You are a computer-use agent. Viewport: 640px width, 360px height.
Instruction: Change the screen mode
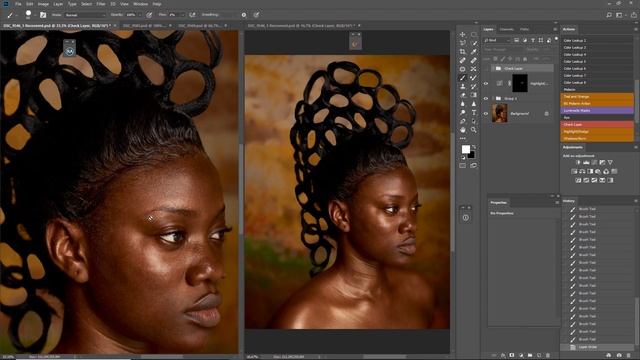pyautogui.click(x=473, y=166)
